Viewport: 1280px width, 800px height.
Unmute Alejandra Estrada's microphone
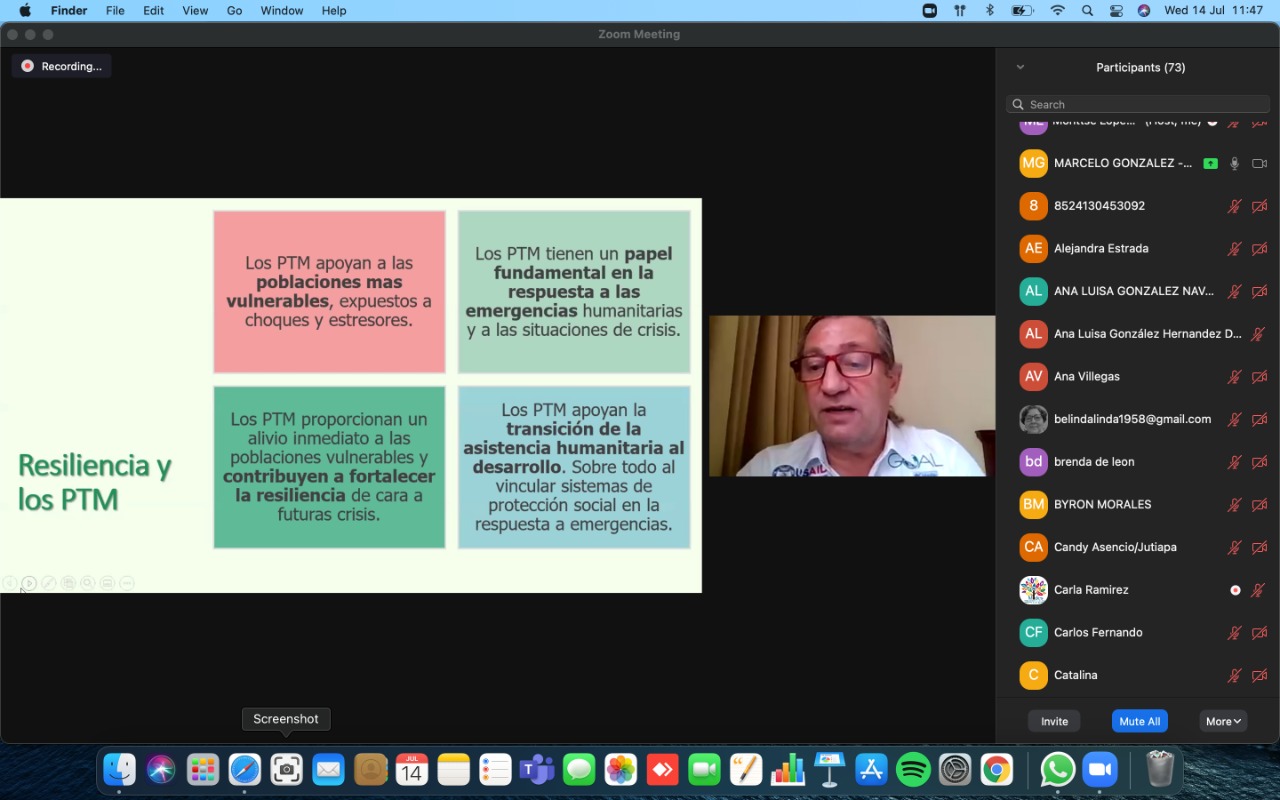coord(1235,249)
